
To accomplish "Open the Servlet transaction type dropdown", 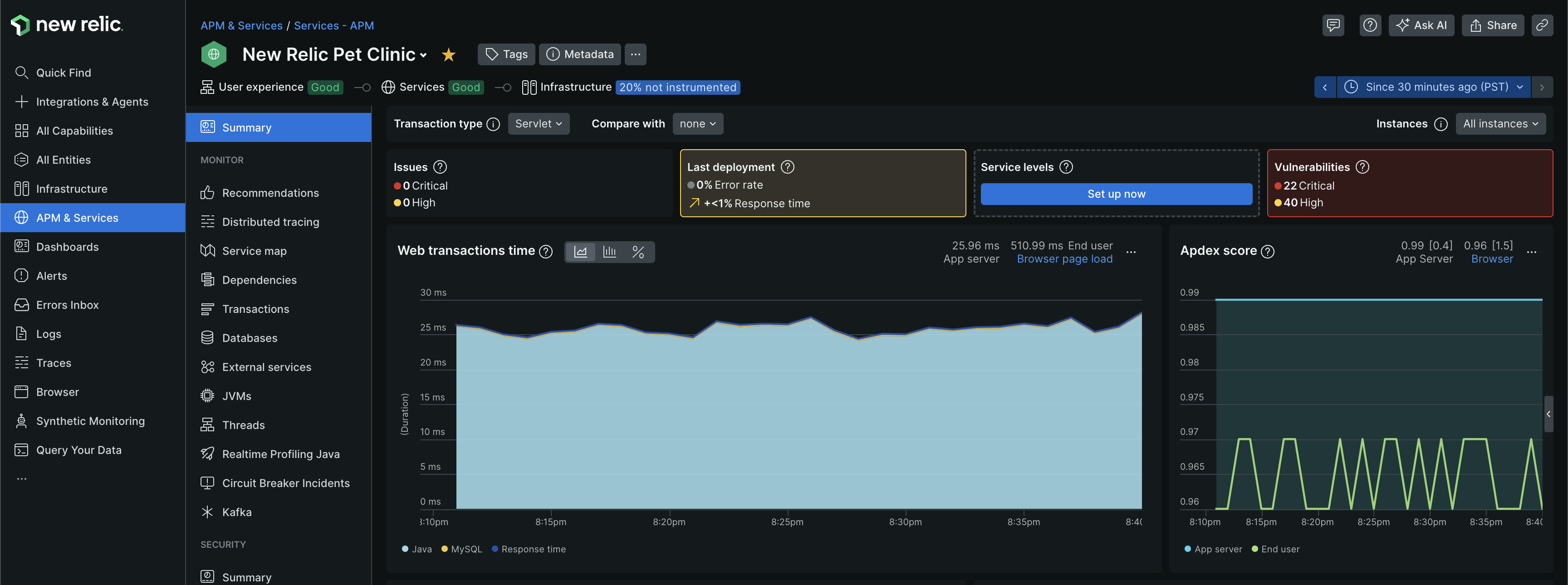I will click(539, 124).
